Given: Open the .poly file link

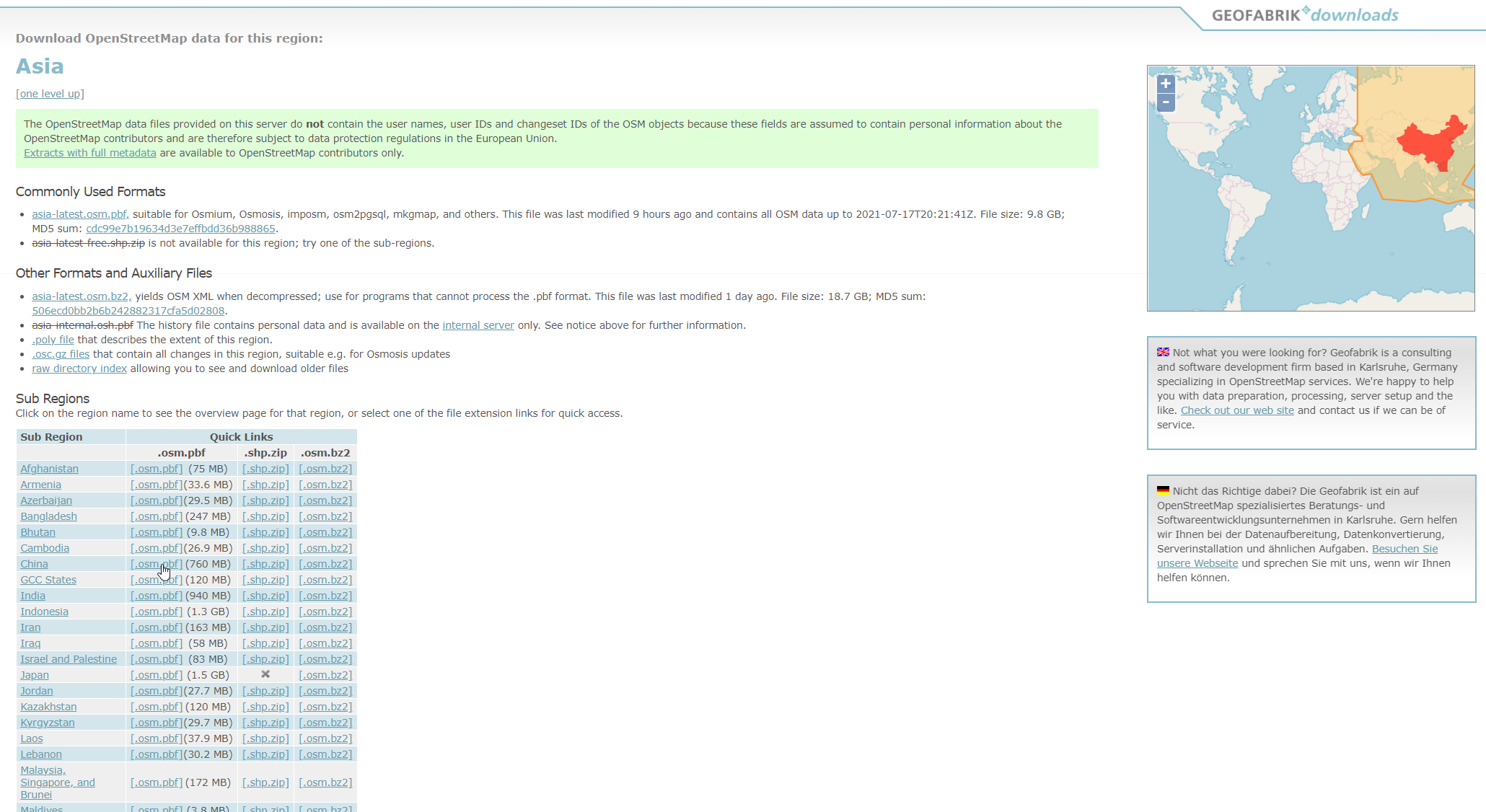Looking at the screenshot, I should click(x=53, y=340).
